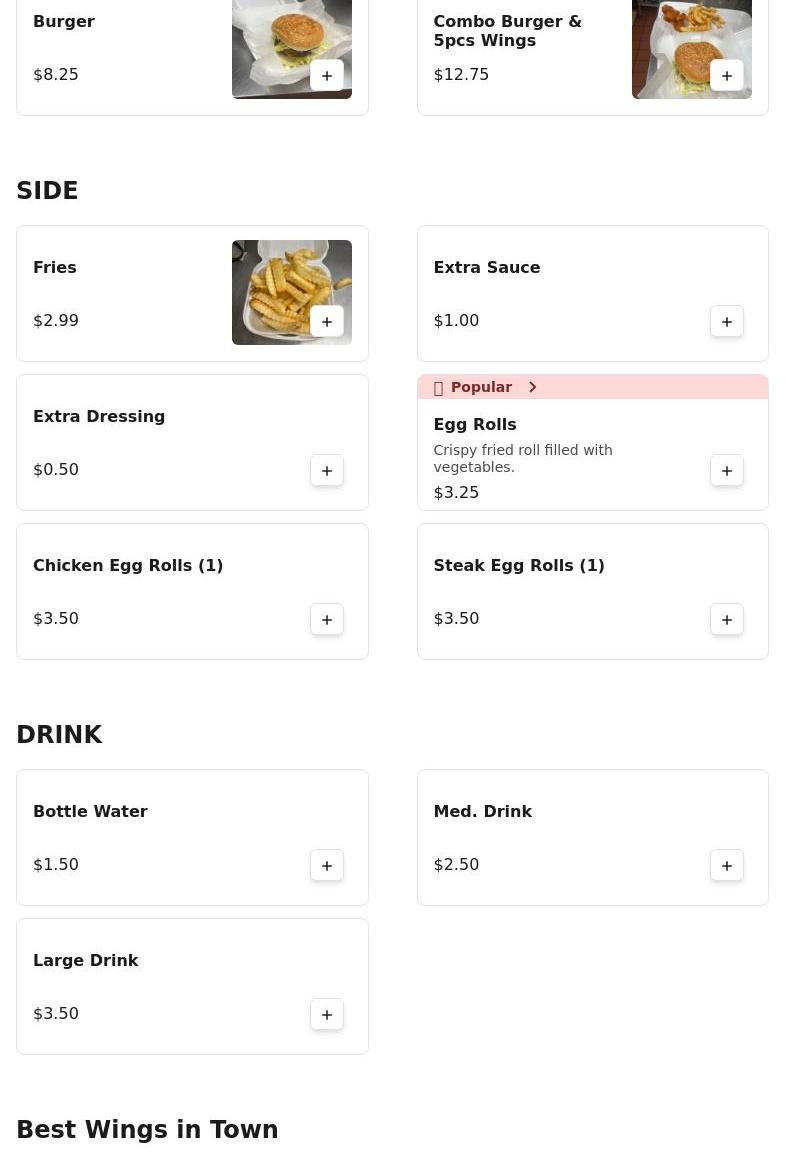Add Bottle Water with the plus icon
The width and height of the screenshot is (785, 1153).
[x=327, y=865]
